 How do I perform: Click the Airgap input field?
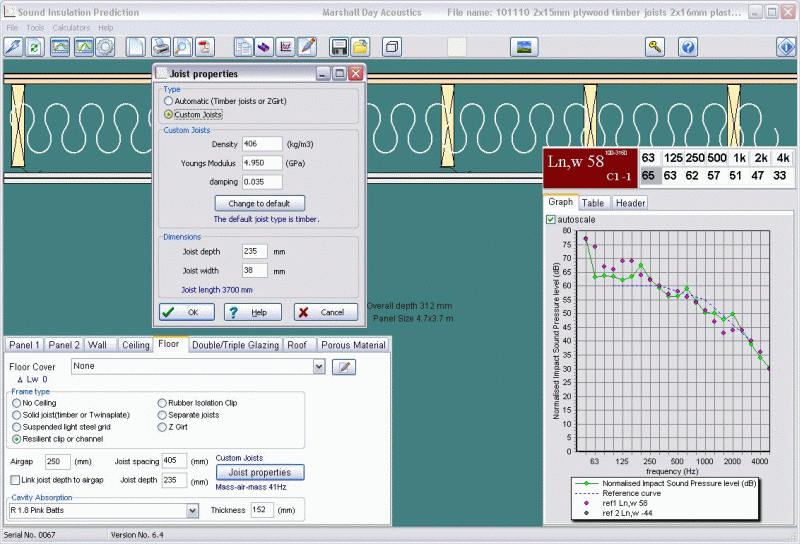coord(57,461)
